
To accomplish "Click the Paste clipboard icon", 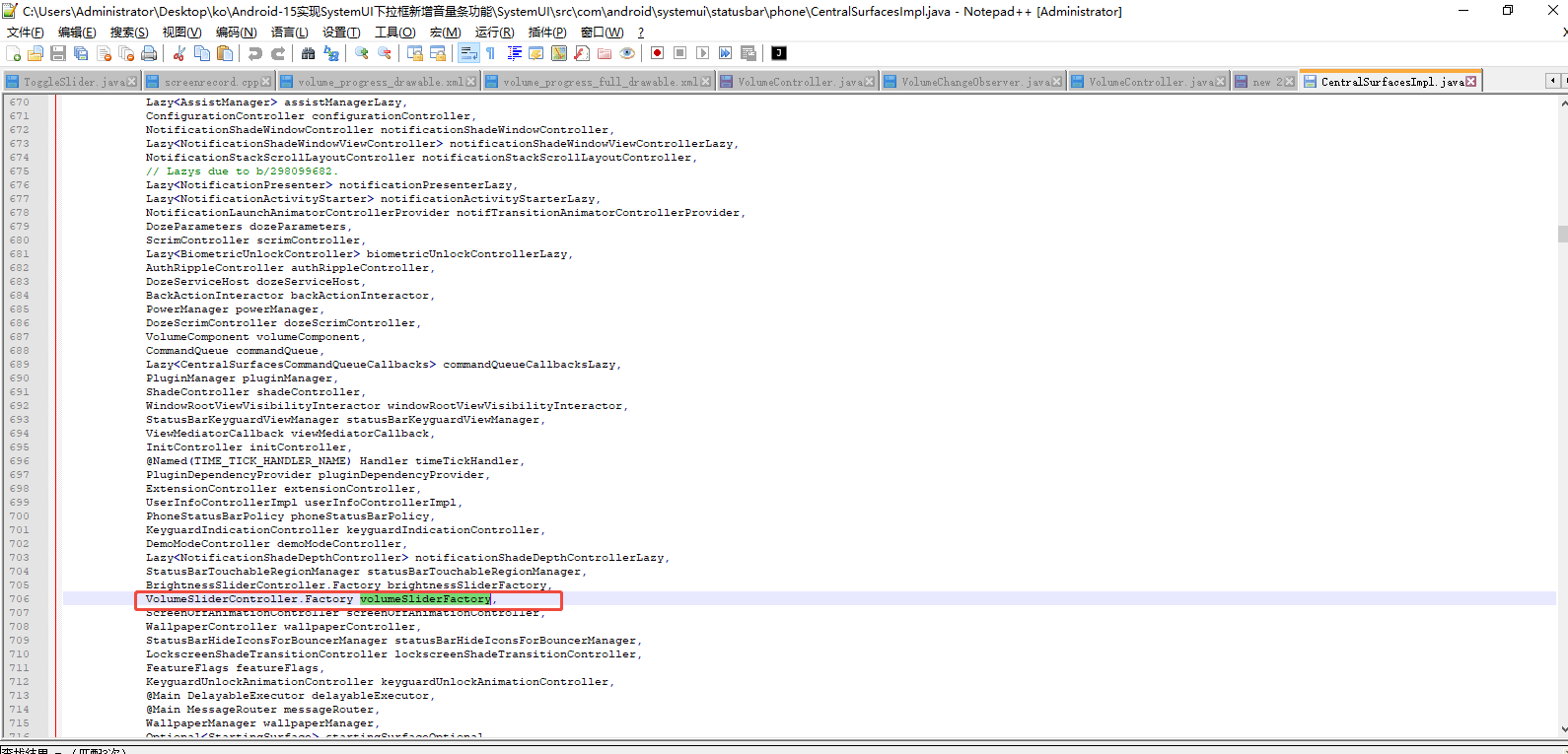I will (225, 53).
